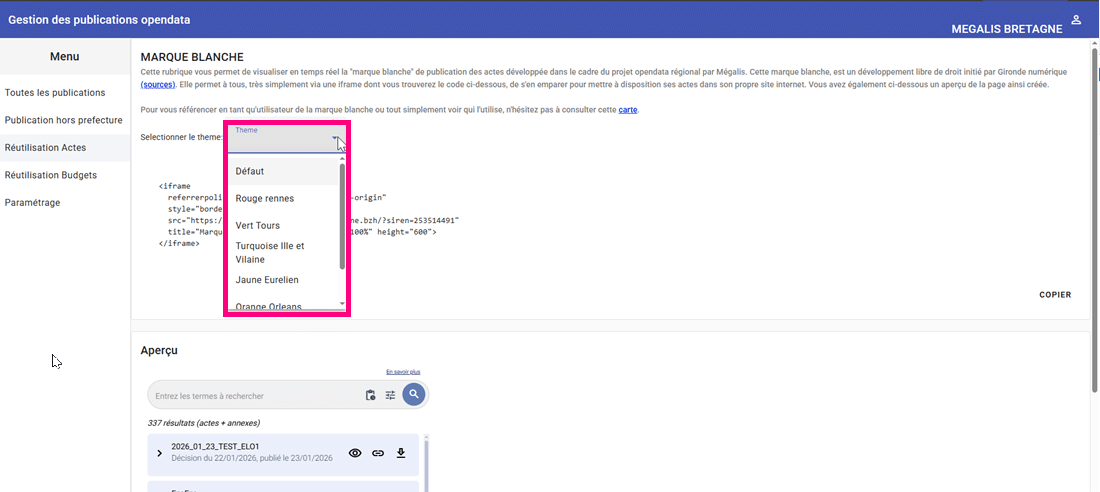This screenshot has height=492, width=1100.
Task: Click the clipboard history icon in search bar
Action: tap(370, 395)
